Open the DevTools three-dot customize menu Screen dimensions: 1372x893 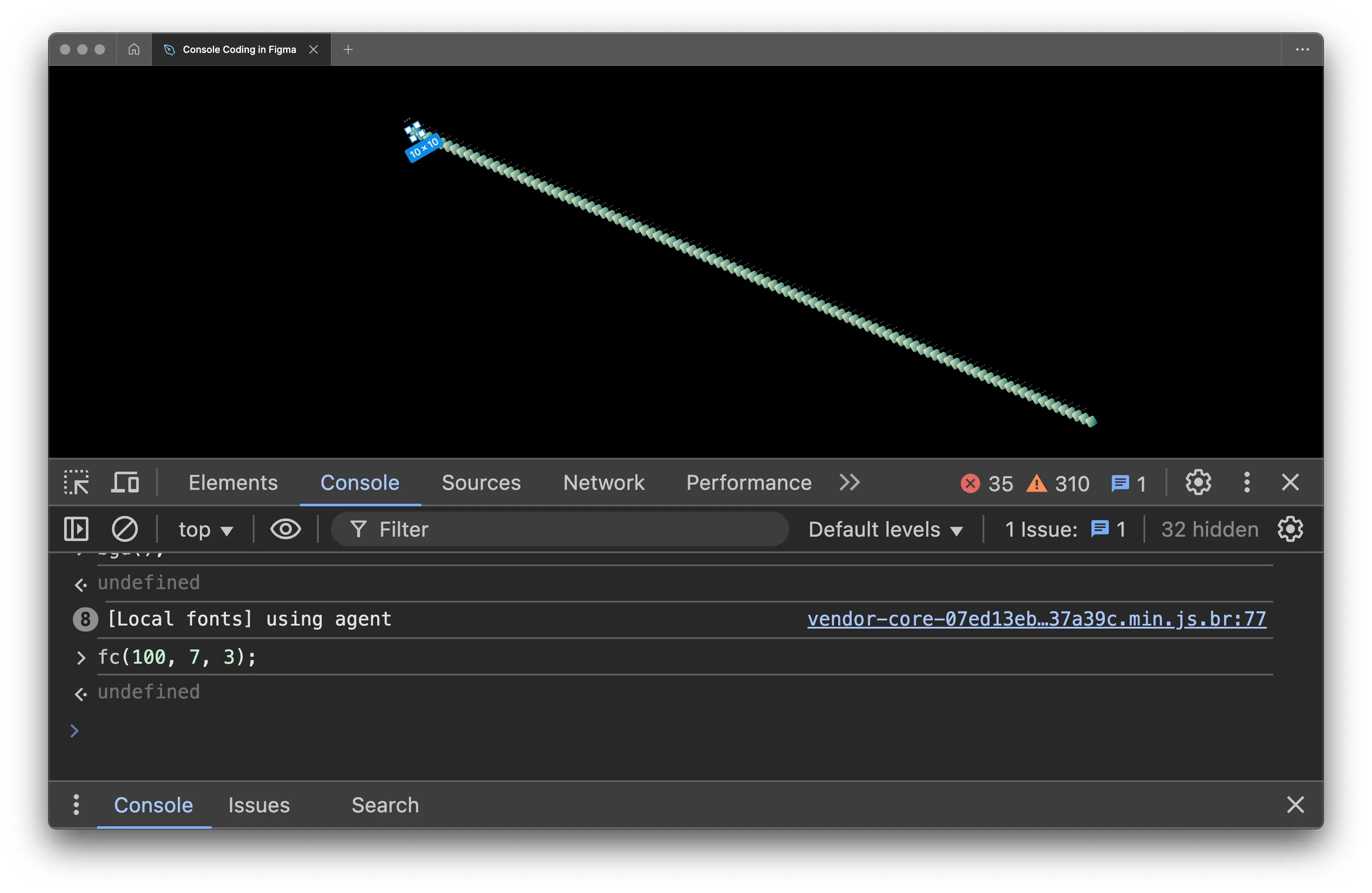click(1246, 483)
